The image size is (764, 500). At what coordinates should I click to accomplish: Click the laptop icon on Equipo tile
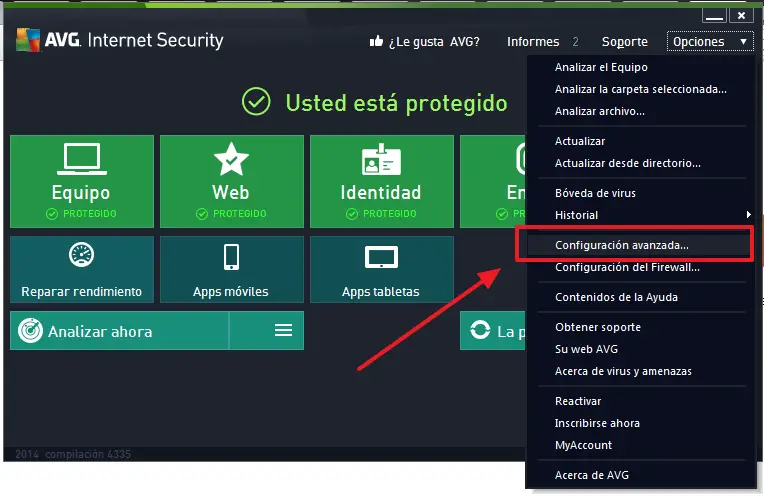[x=82, y=158]
